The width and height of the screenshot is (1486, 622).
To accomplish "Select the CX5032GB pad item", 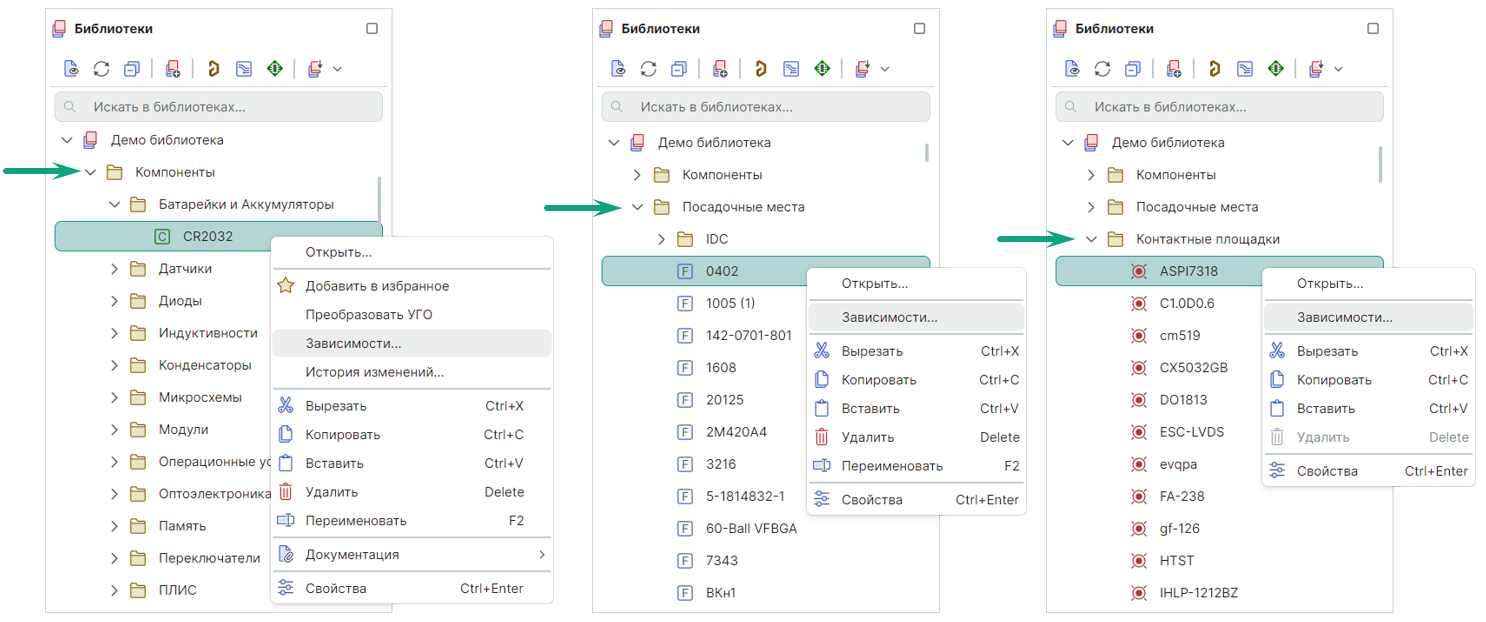I will (1193, 368).
